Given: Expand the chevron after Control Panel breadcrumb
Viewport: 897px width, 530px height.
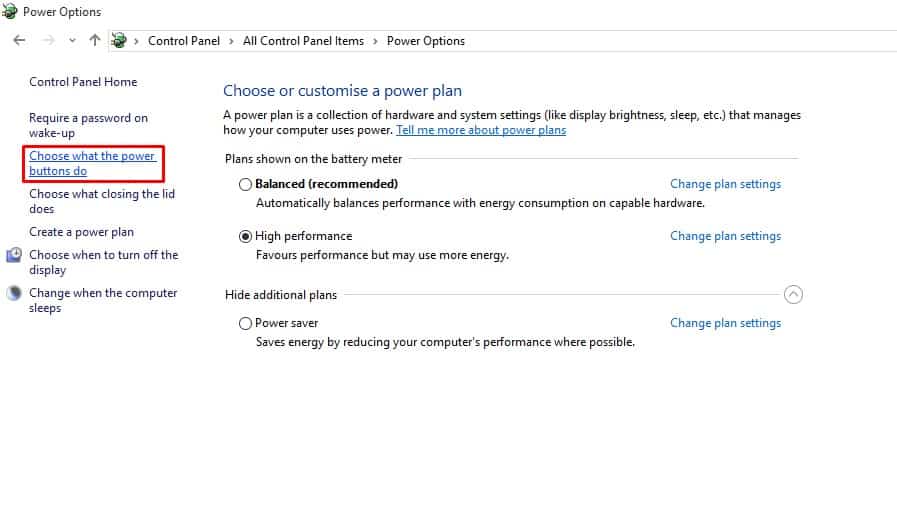Looking at the screenshot, I should [231, 41].
